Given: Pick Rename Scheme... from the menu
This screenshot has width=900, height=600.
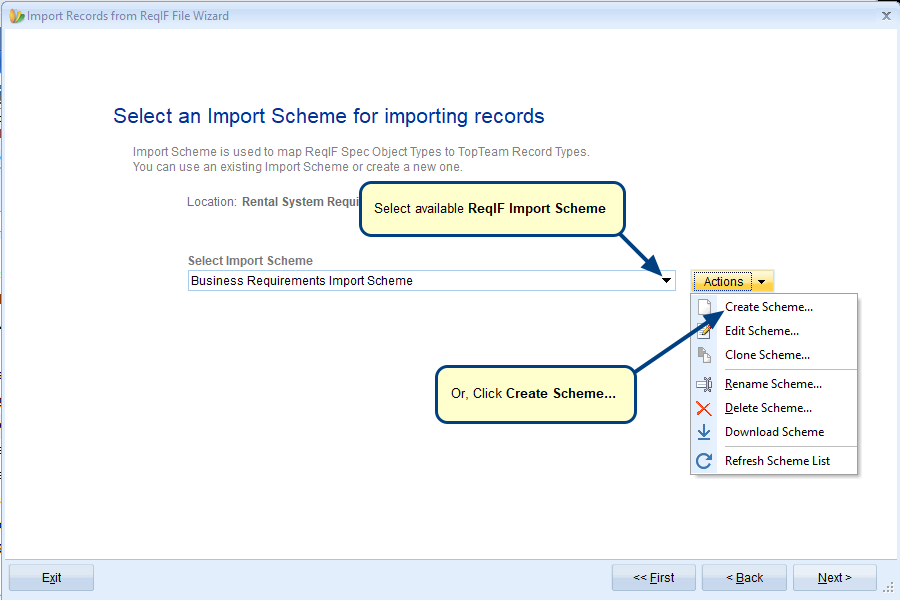Looking at the screenshot, I should click(x=774, y=384).
